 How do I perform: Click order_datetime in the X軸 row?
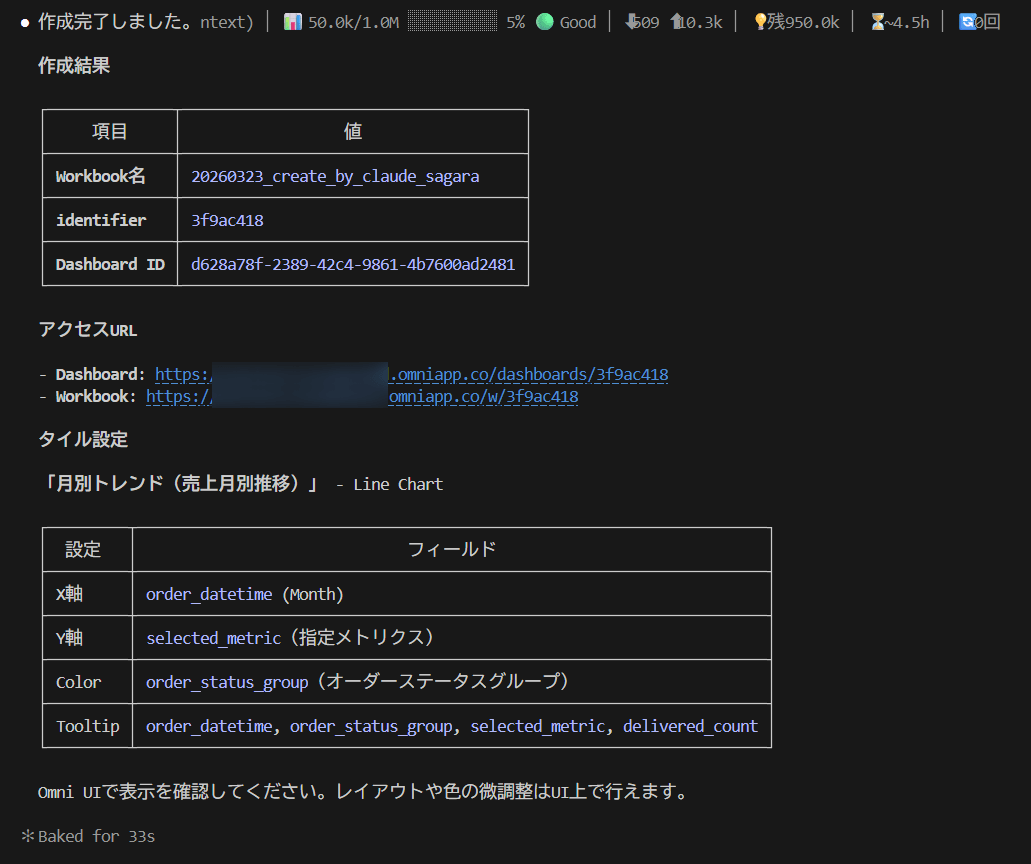(209, 595)
